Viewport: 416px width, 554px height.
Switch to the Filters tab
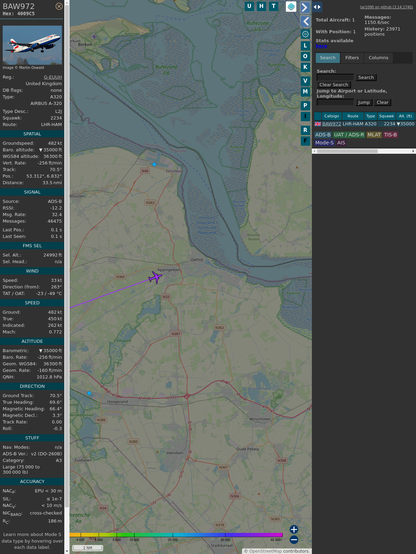tap(352, 58)
